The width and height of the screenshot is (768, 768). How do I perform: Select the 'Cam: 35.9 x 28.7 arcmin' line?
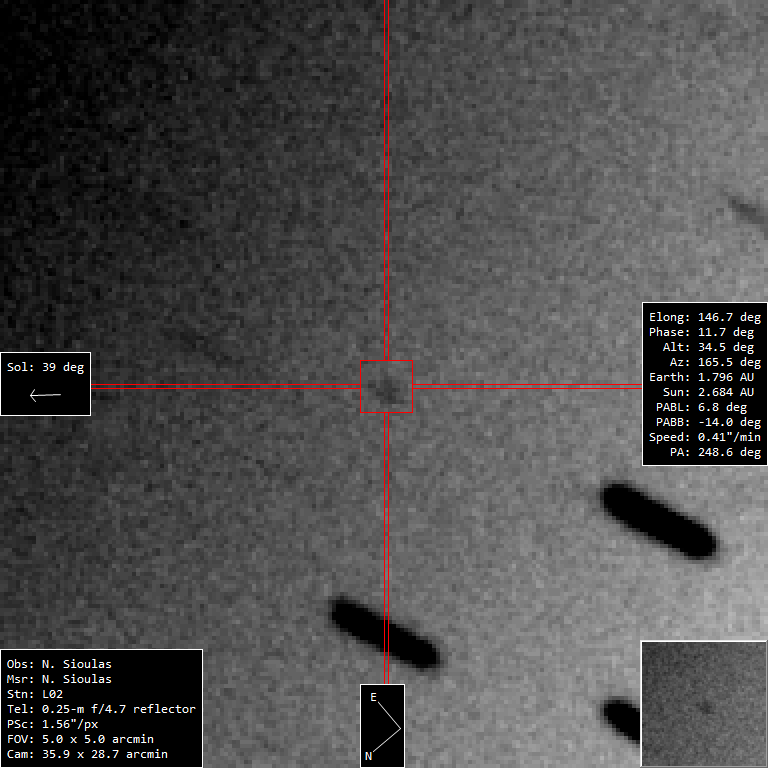coord(87,754)
